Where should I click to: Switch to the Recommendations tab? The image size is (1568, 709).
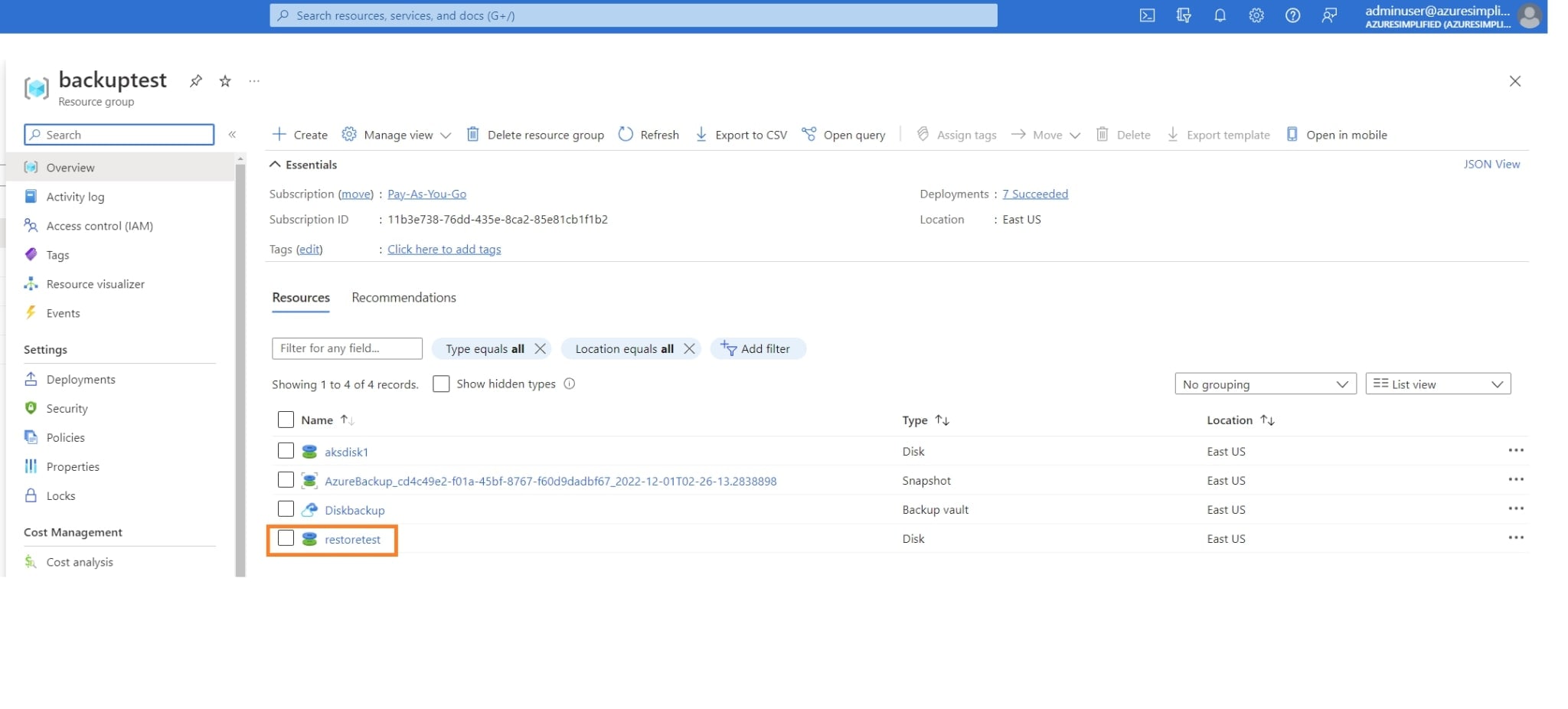coord(403,298)
